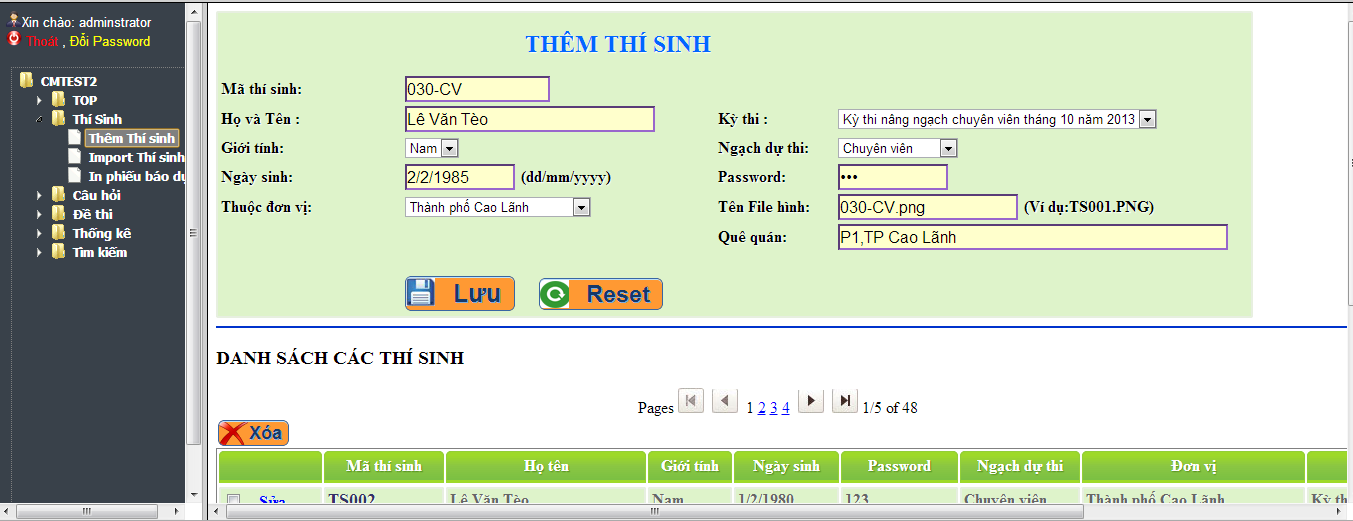
Task: Click the Câu hỏi folder icon
Action: point(59,195)
